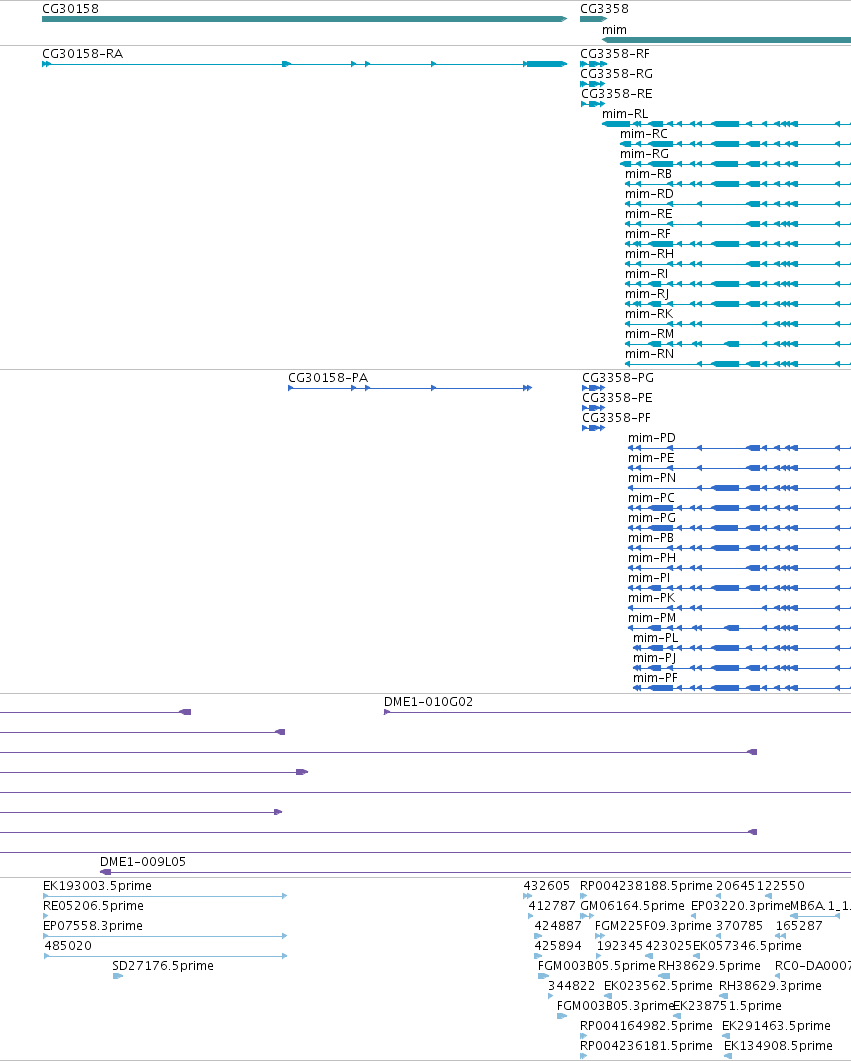
Task: Click the mim-RL transcript label
Action: [x=625, y=114]
